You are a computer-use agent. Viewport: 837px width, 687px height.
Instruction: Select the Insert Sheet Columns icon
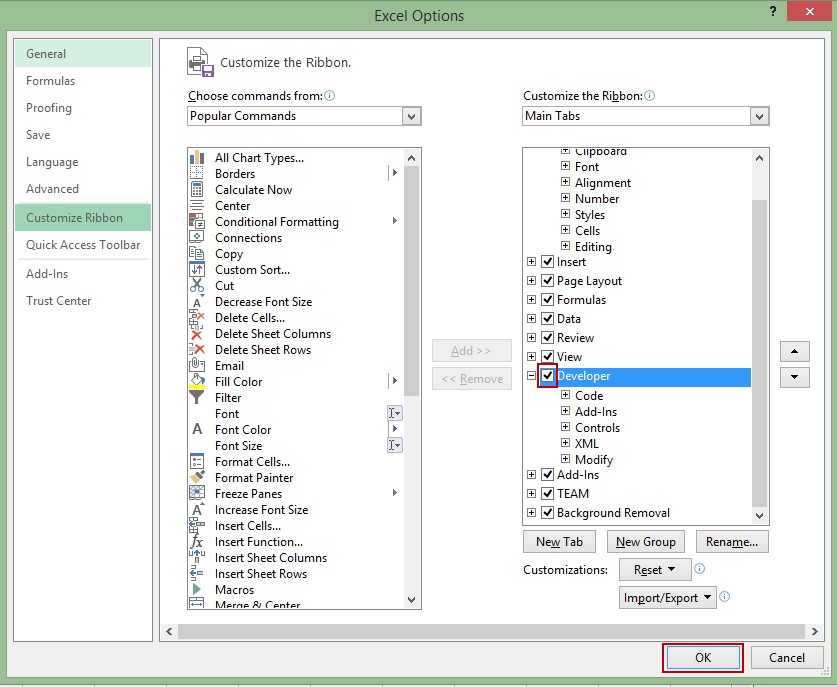point(197,557)
